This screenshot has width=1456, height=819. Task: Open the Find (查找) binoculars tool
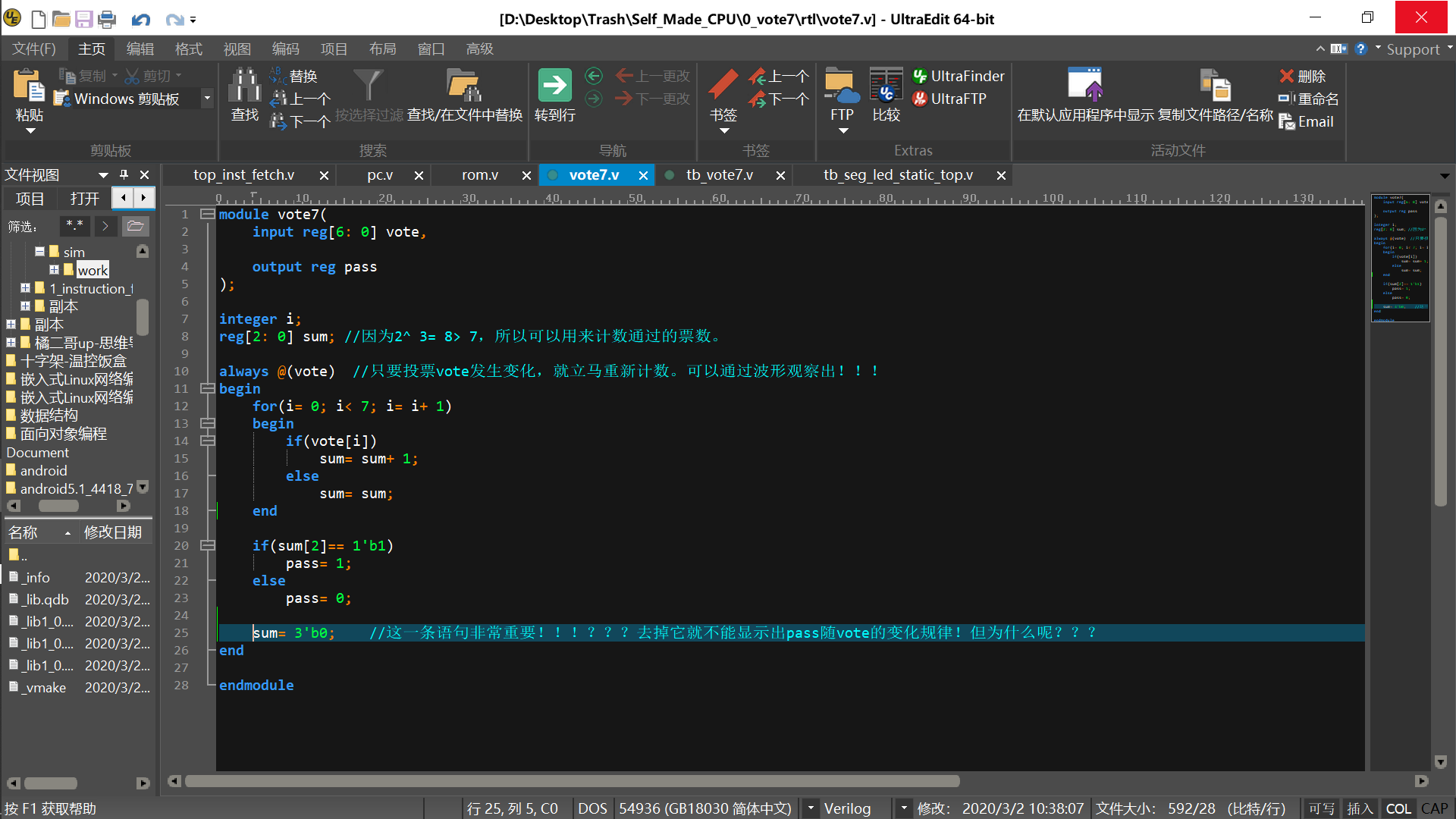[244, 86]
